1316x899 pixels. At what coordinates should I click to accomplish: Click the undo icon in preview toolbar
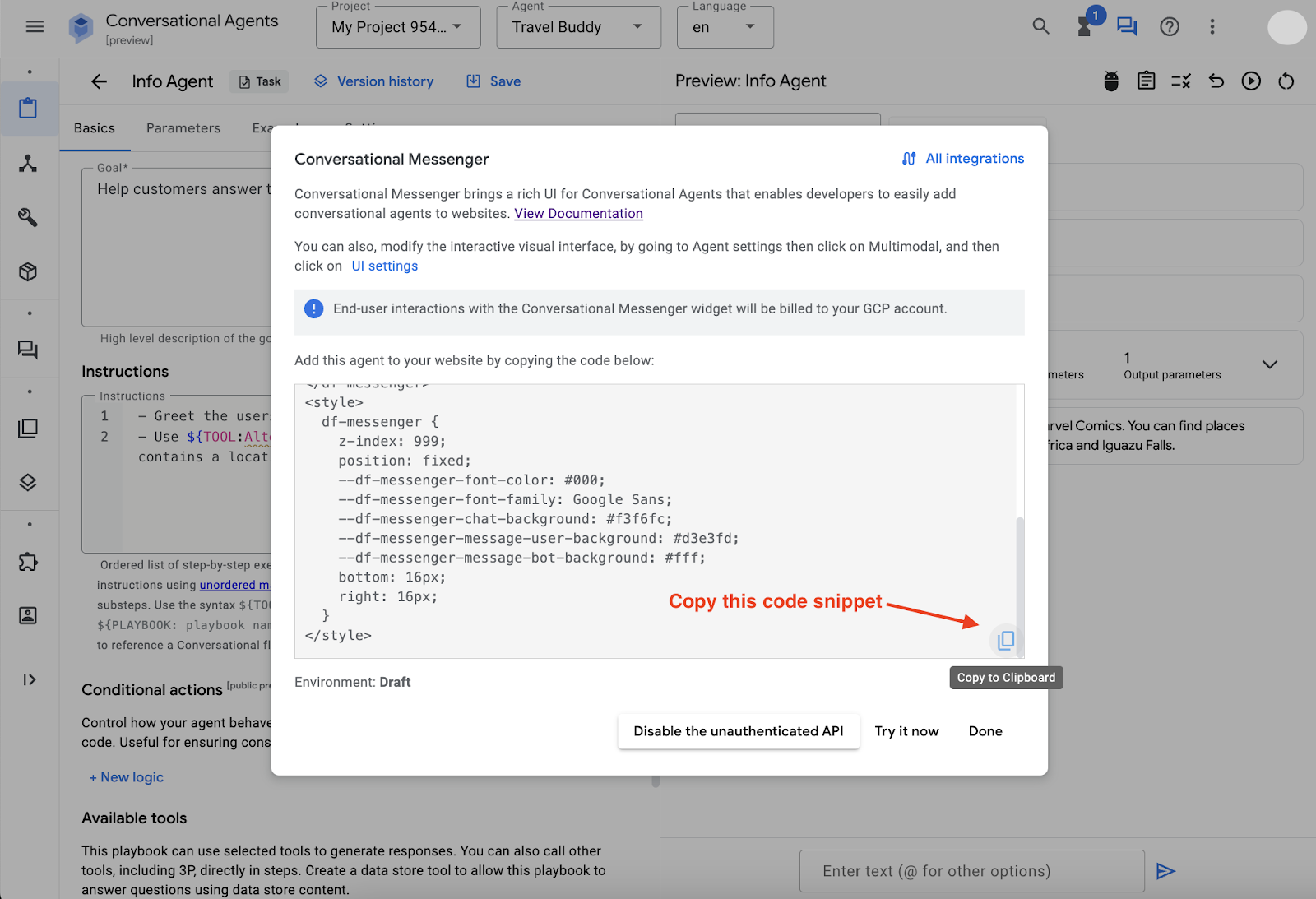tap(1216, 81)
